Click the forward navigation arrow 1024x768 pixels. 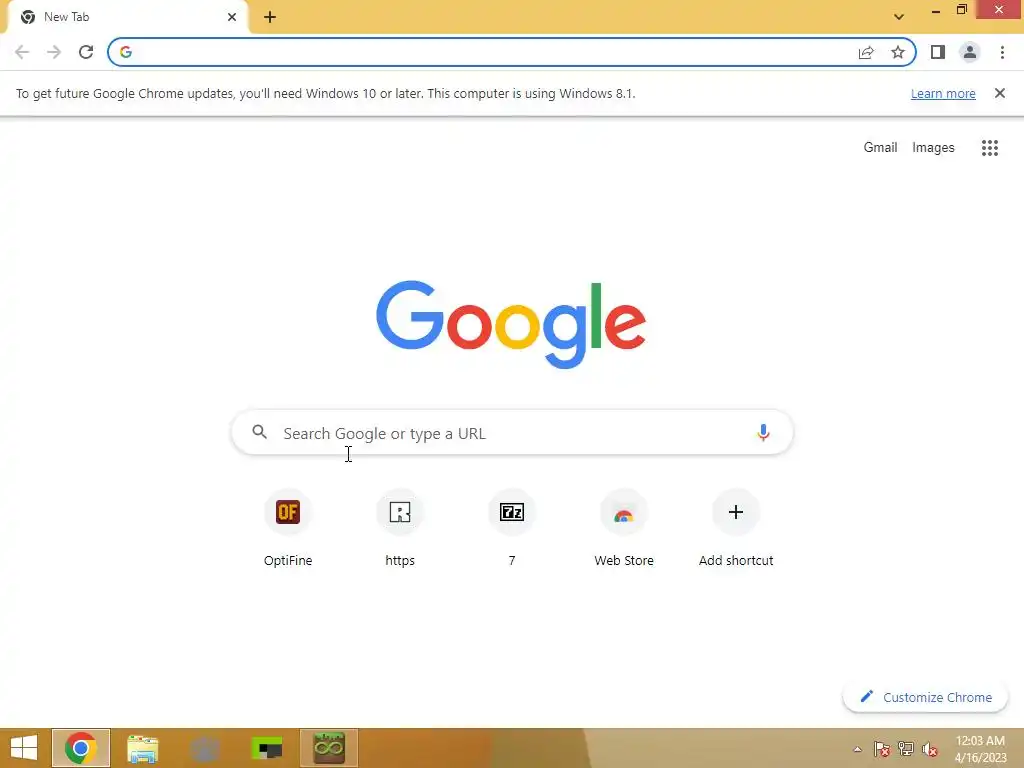tap(54, 52)
